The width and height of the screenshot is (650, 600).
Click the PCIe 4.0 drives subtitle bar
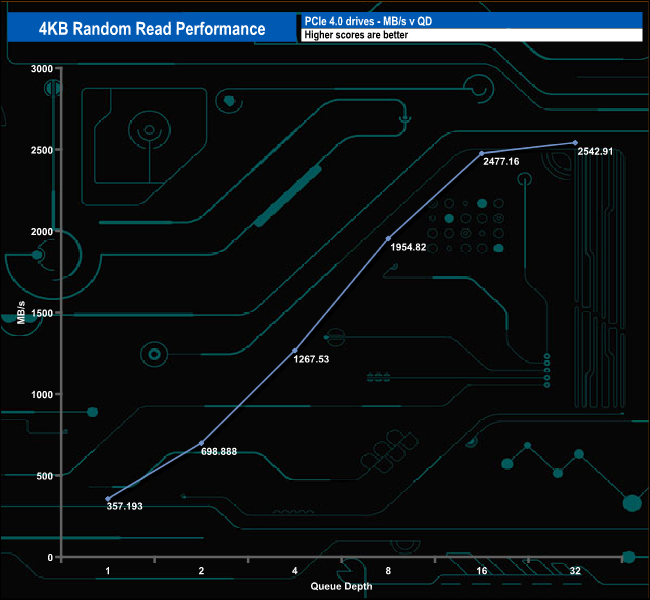pyautogui.click(x=470, y=21)
